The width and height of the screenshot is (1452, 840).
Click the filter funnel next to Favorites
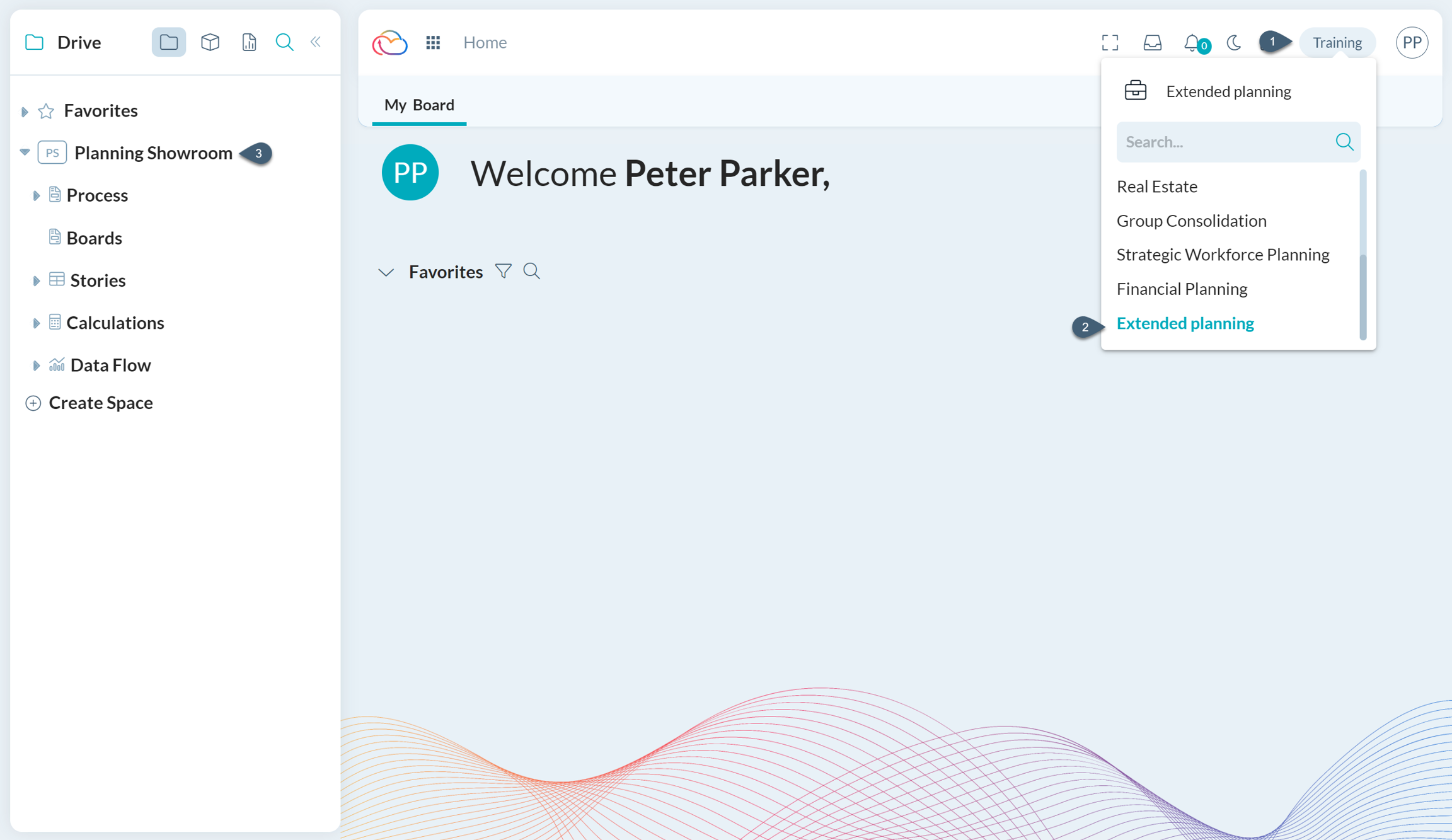point(503,271)
